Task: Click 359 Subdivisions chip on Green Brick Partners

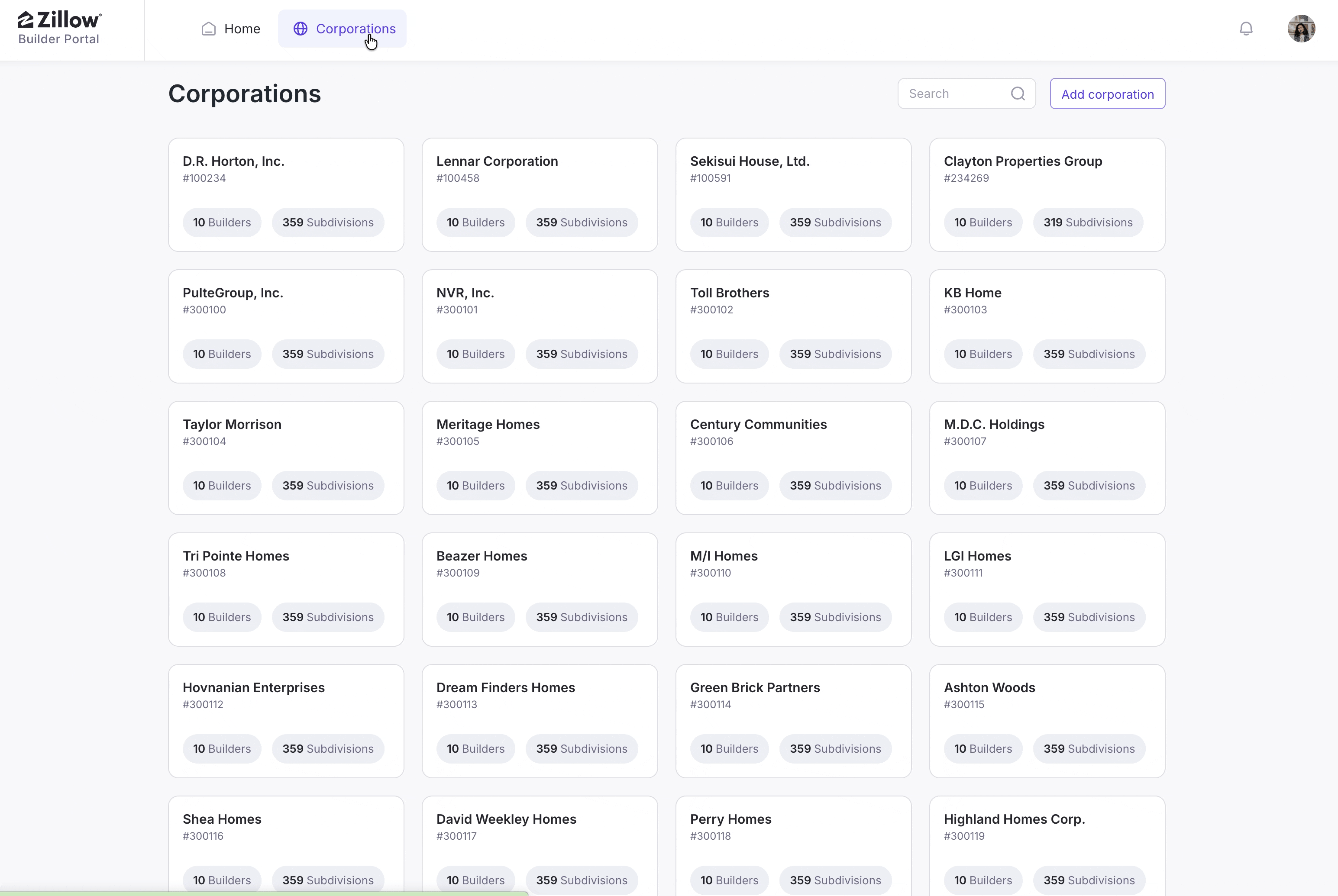Action: [836, 748]
